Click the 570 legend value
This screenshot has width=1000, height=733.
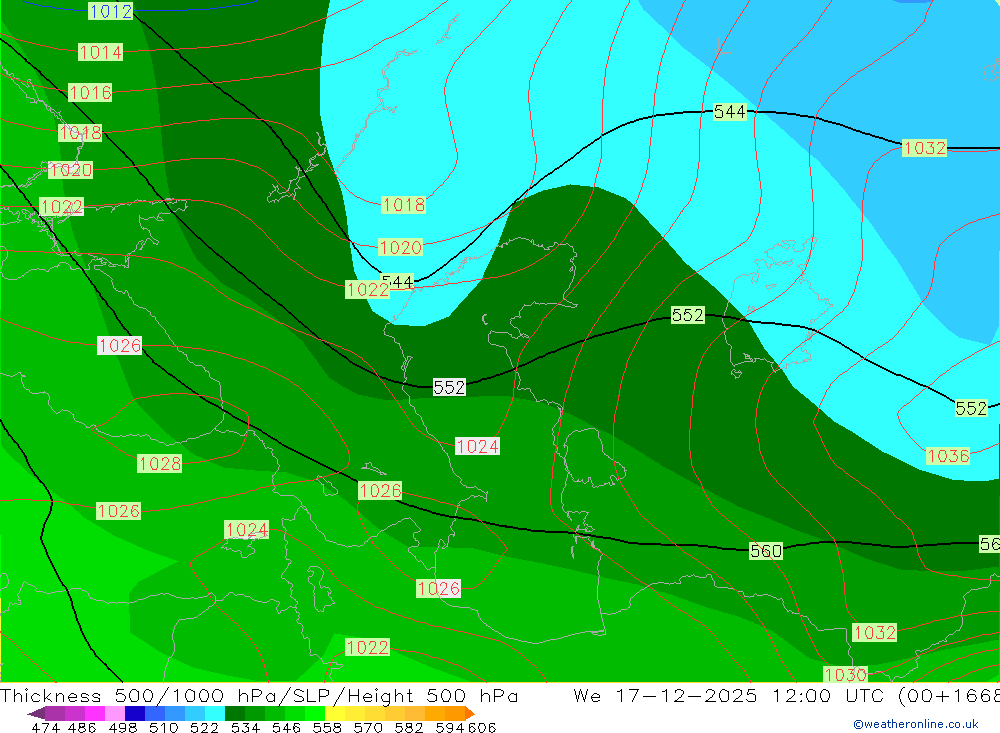click(367, 727)
